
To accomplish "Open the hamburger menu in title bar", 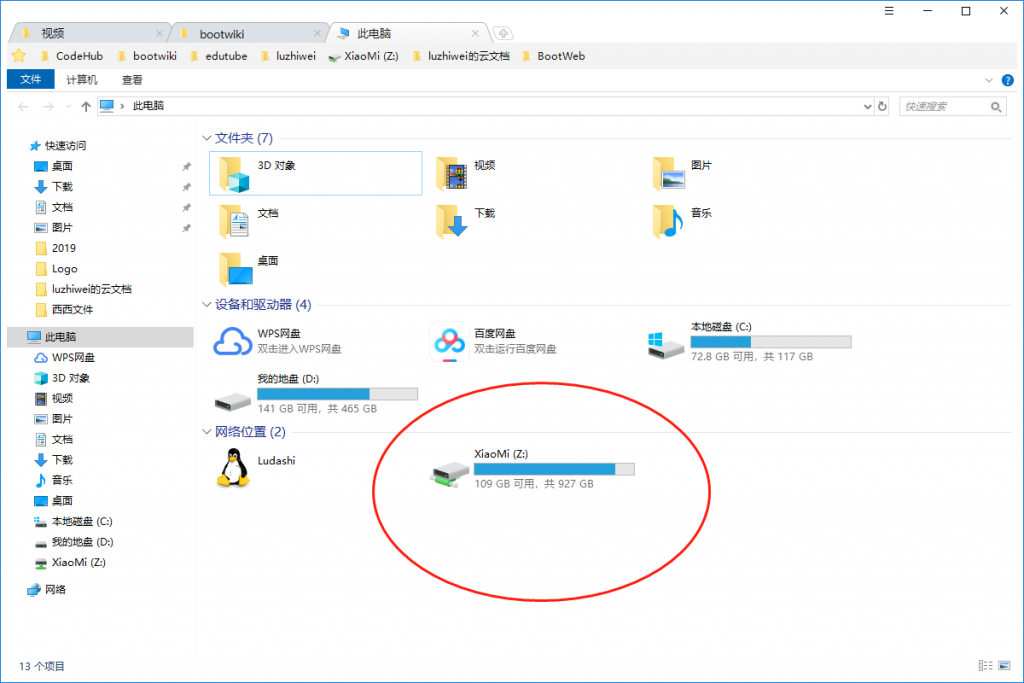I will pyautogui.click(x=889, y=11).
